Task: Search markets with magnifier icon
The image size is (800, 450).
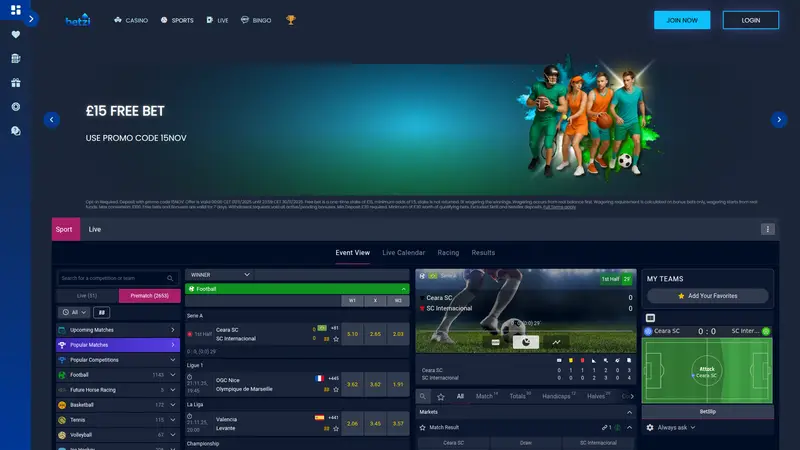Action: [422, 396]
